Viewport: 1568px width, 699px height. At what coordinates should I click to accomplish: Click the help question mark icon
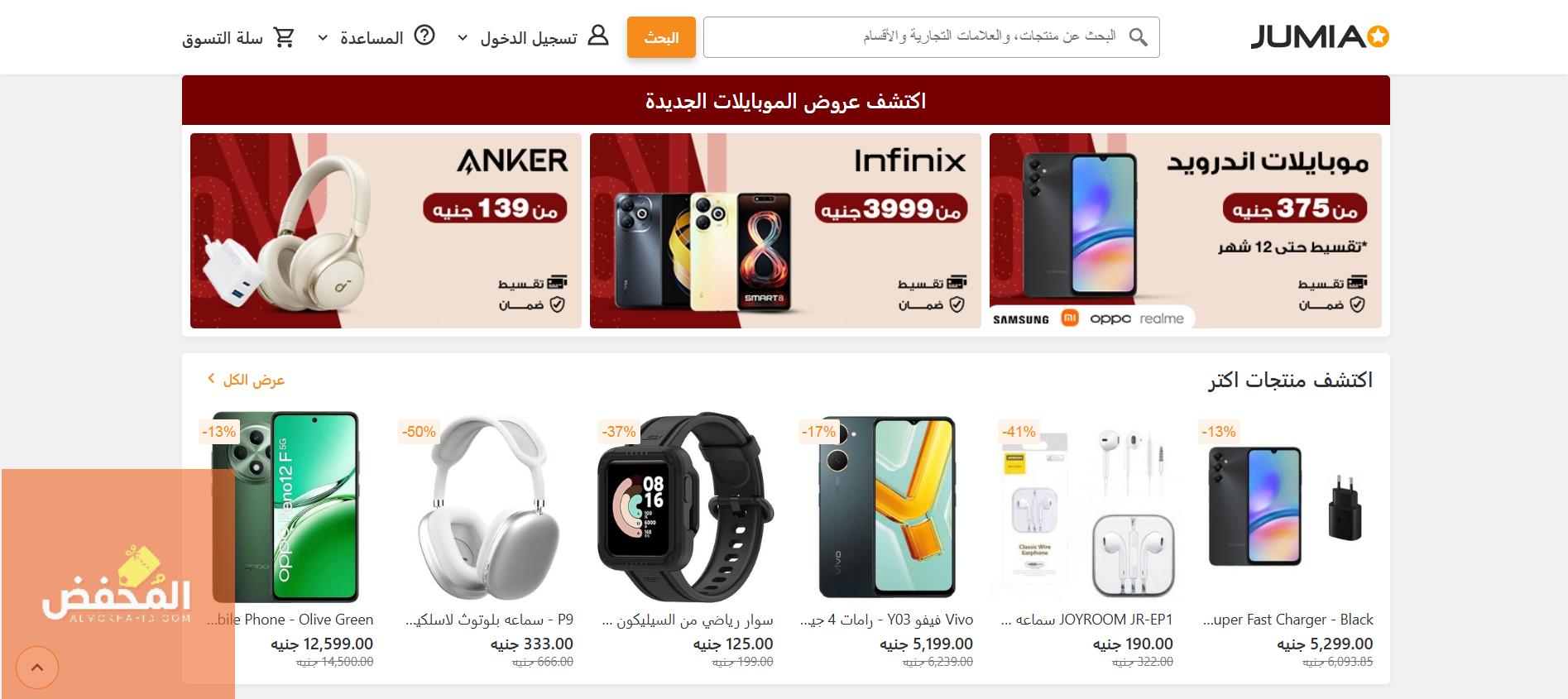[424, 36]
